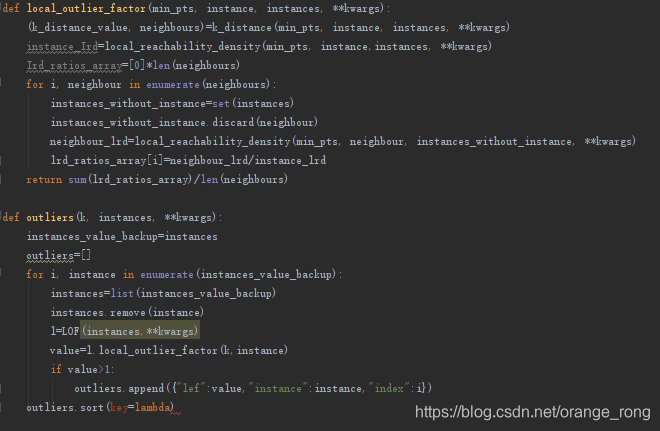The image size is (660, 431).
Task: Click the lambda keyword
Action: (x=153, y=407)
